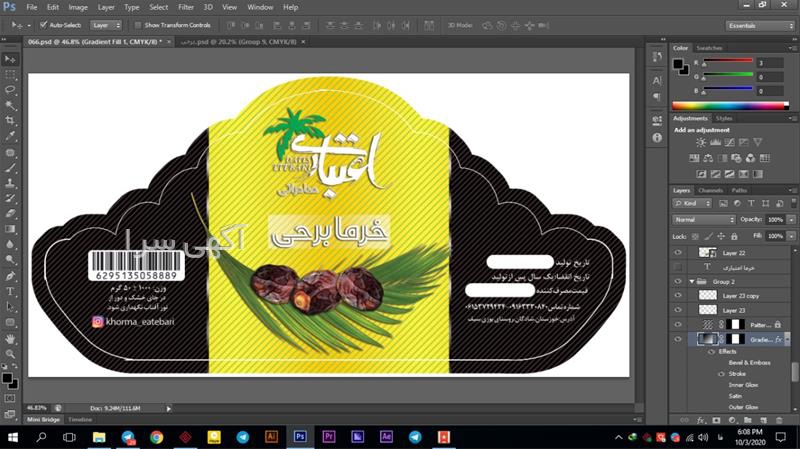Select the Lasso tool
This screenshot has width=800, height=449.
pos(10,89)
